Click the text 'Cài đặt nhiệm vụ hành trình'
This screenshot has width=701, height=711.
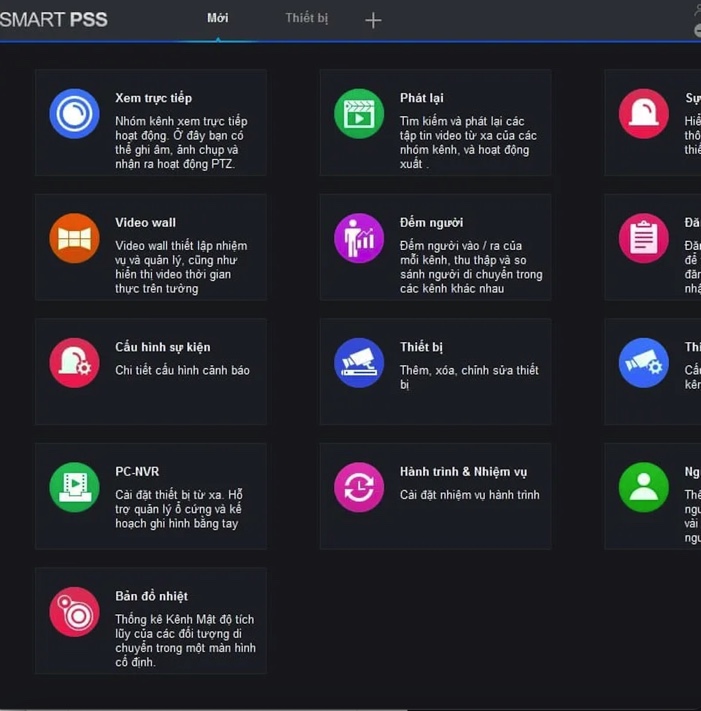pos(470,495)
